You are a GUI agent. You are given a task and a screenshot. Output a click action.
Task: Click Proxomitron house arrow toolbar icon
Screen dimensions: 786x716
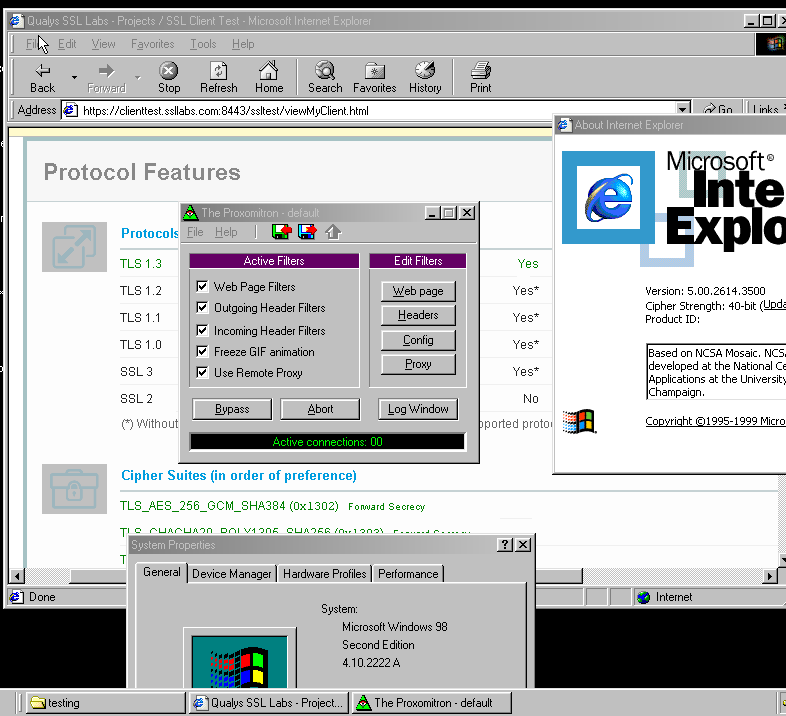pos(333,232)
